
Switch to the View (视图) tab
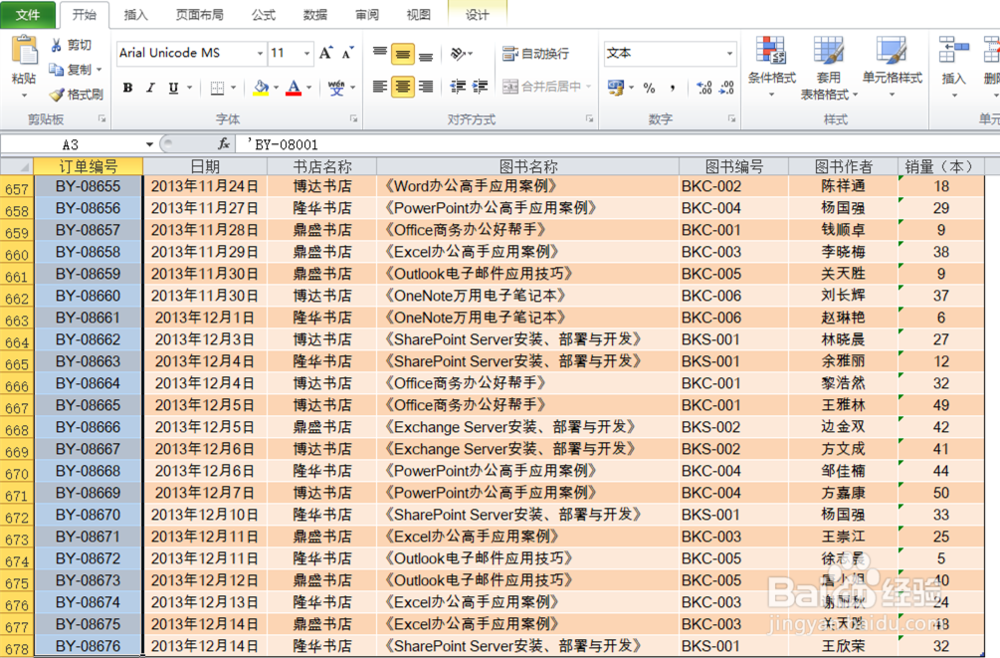click(x=418, y=15)
